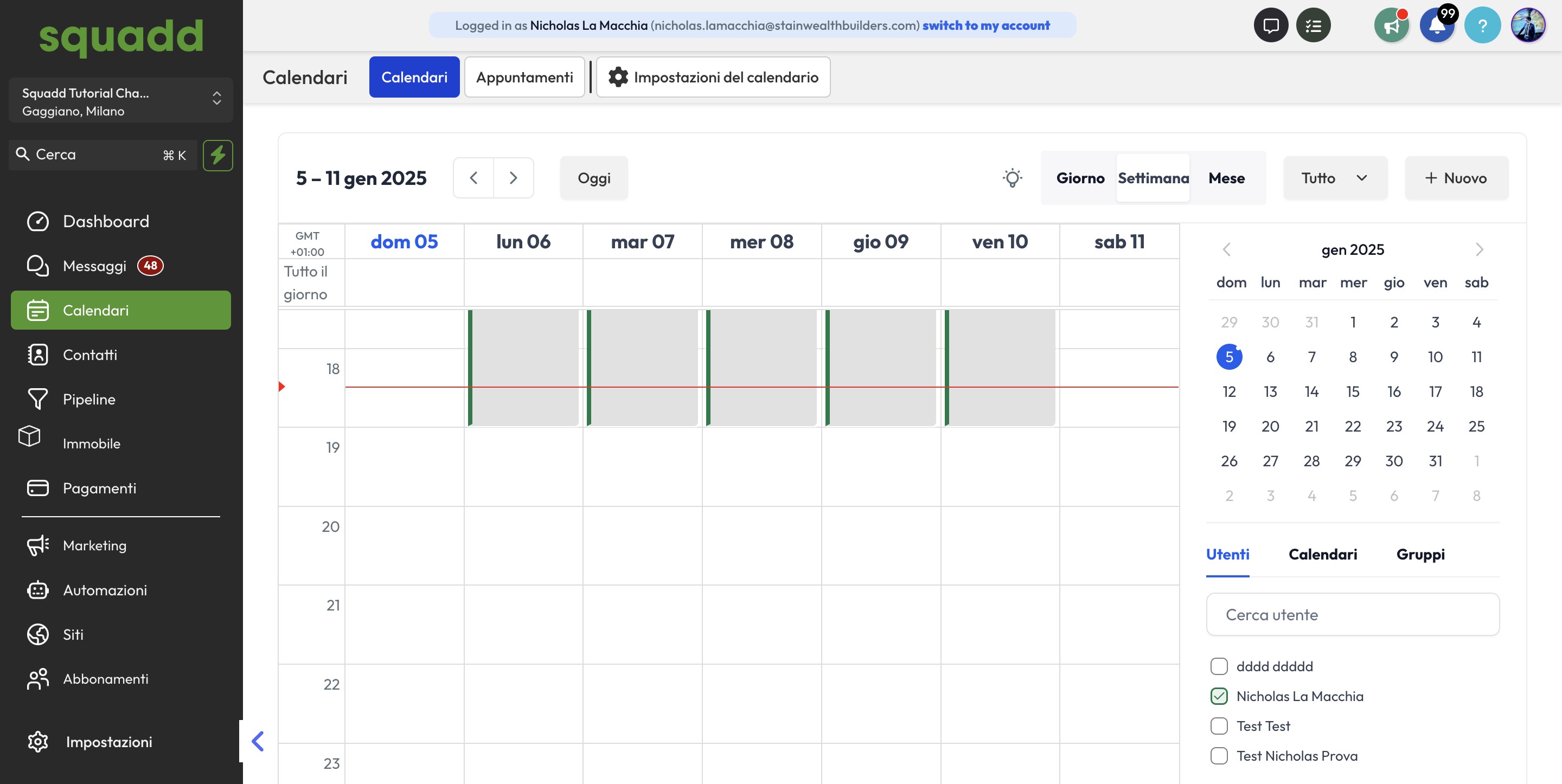This screenshot has width=1562, height=784.
Task: Go to next month in mini calendar
Action: 1479,250
